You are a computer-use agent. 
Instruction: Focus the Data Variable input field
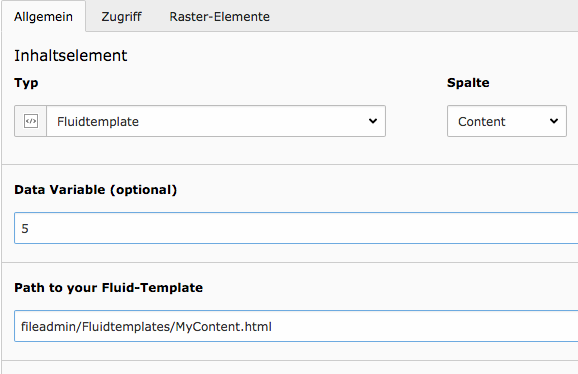[296, 228]
